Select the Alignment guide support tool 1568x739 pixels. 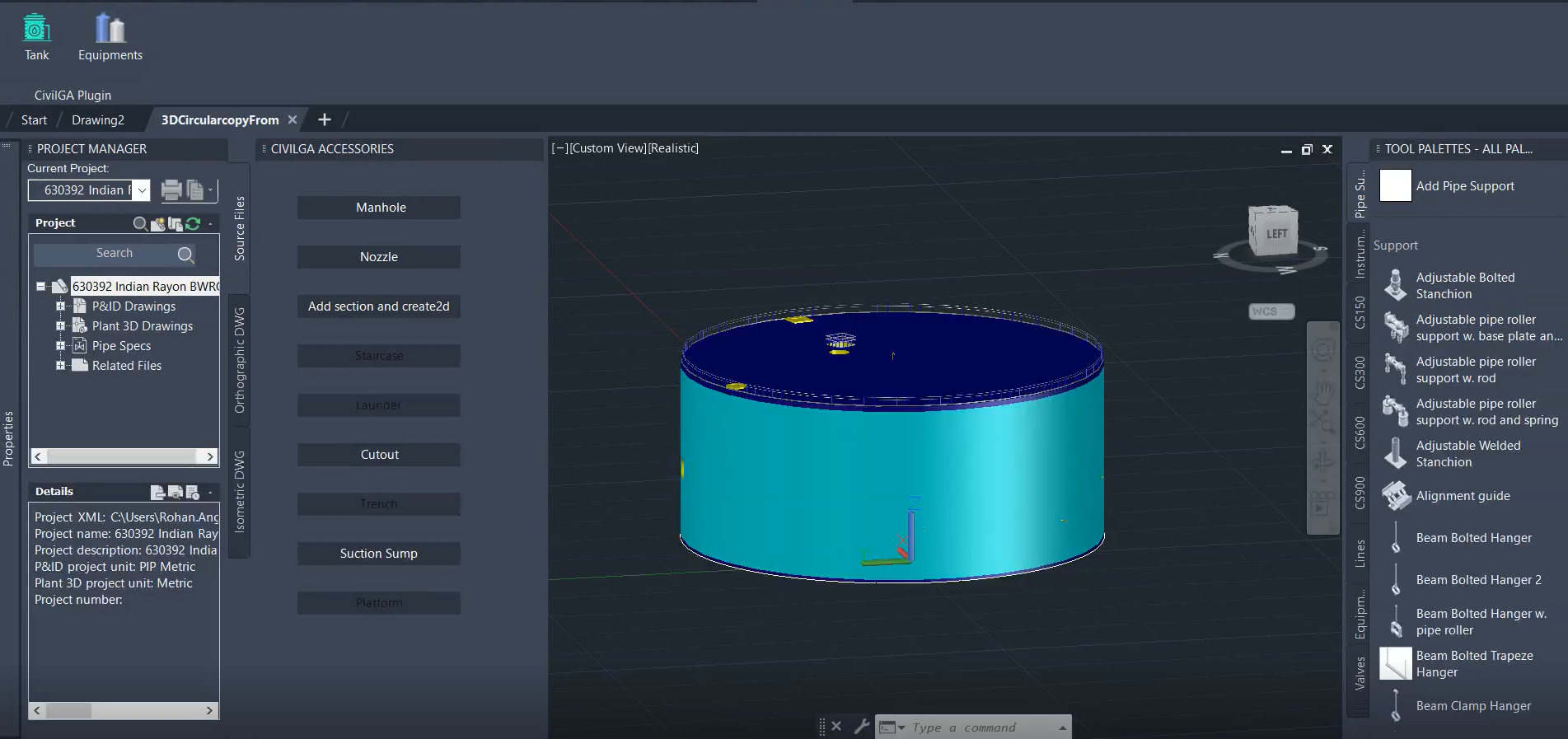click(1463, 496)
